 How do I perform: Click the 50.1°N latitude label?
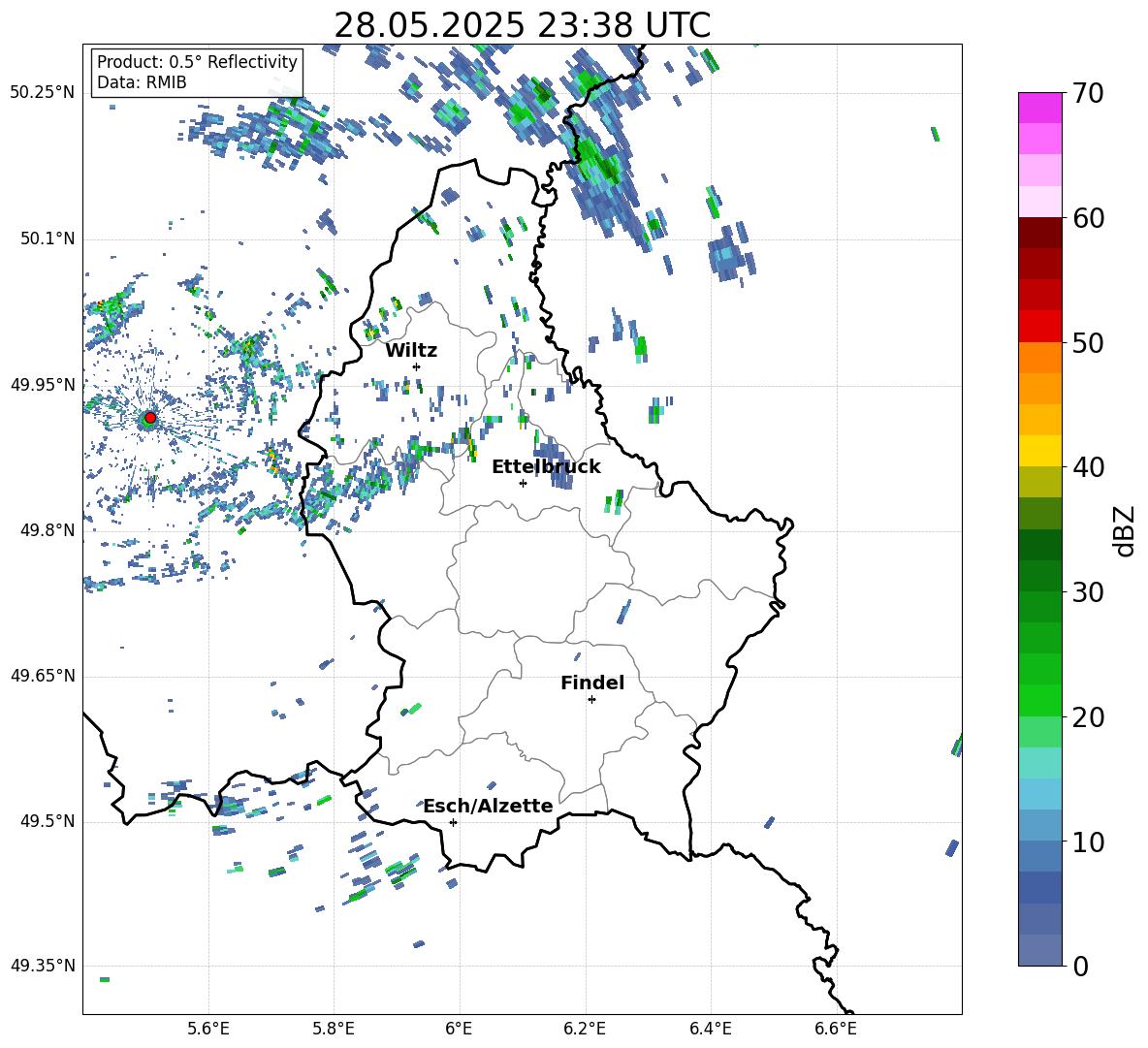coord(48,238)
